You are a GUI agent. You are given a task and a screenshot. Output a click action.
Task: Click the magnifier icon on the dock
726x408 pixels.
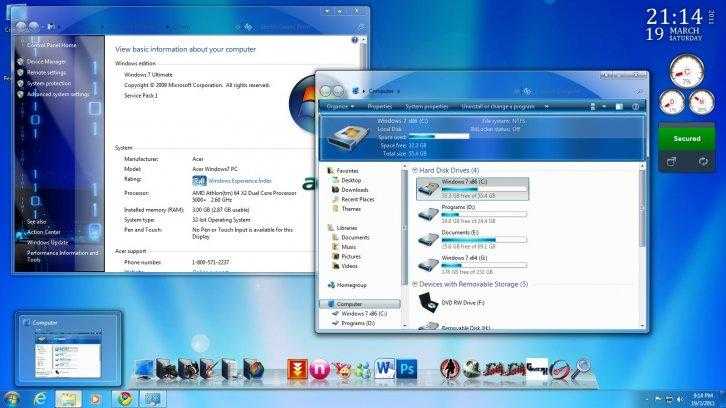click(581, 368)
